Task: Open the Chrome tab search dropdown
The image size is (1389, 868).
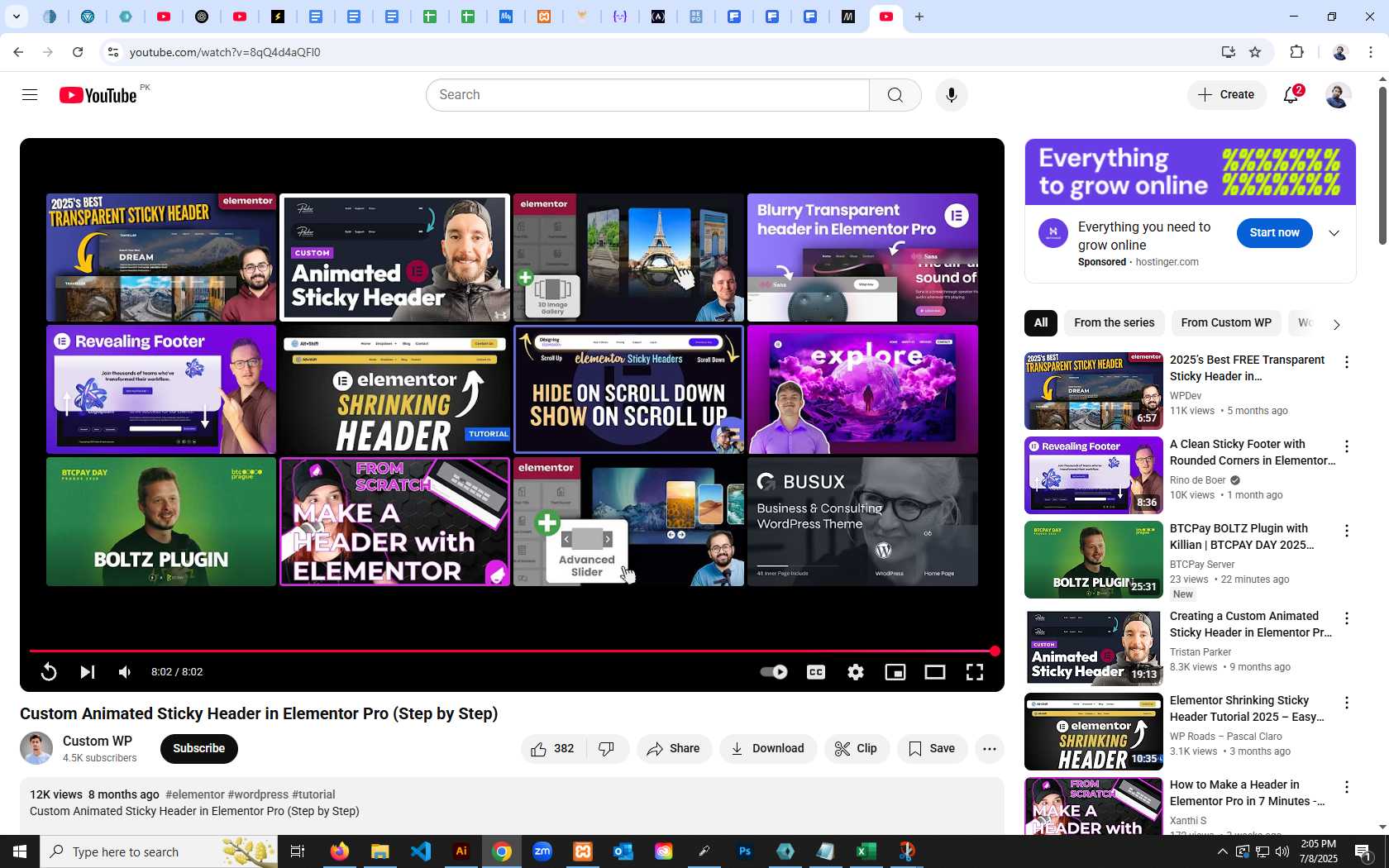Action: pyautogui.click(x=17, y=17)
